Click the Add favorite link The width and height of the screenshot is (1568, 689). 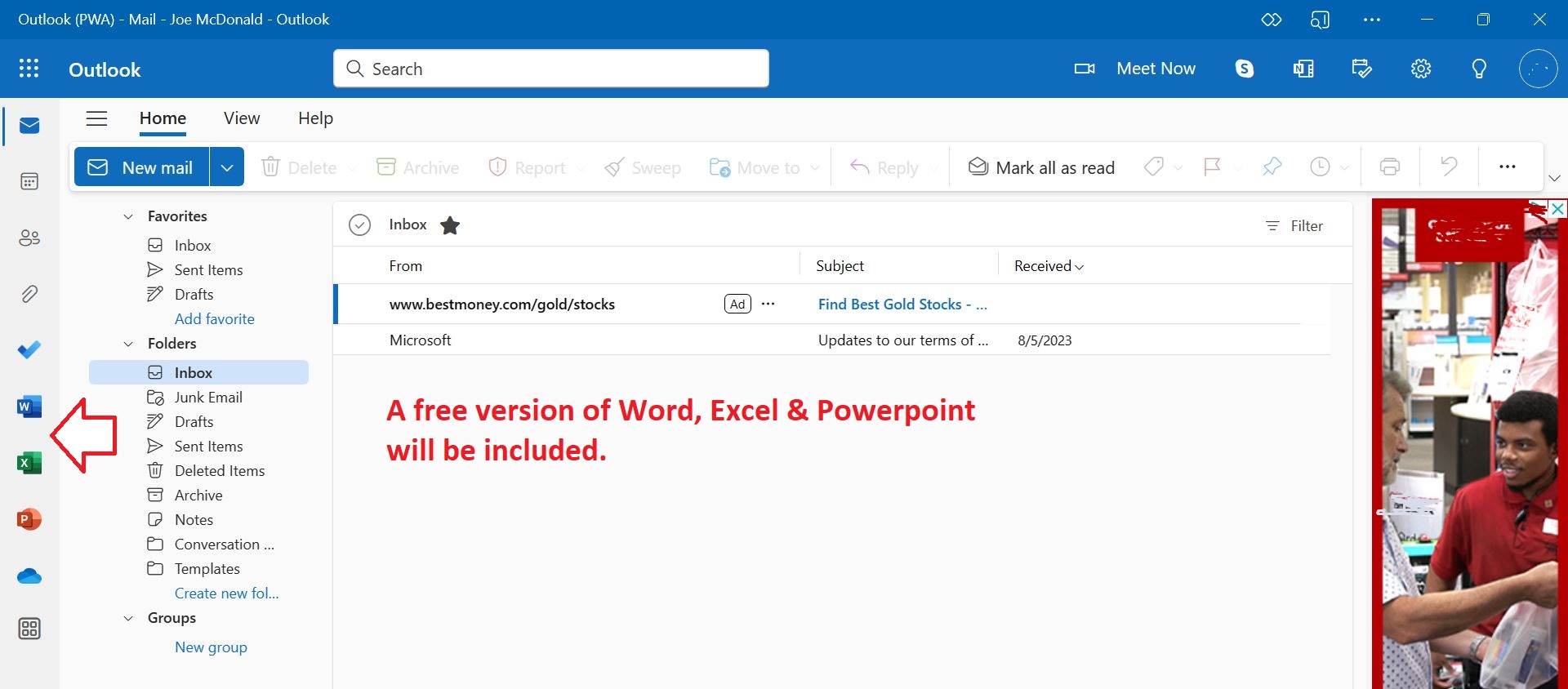coord(214,319)
